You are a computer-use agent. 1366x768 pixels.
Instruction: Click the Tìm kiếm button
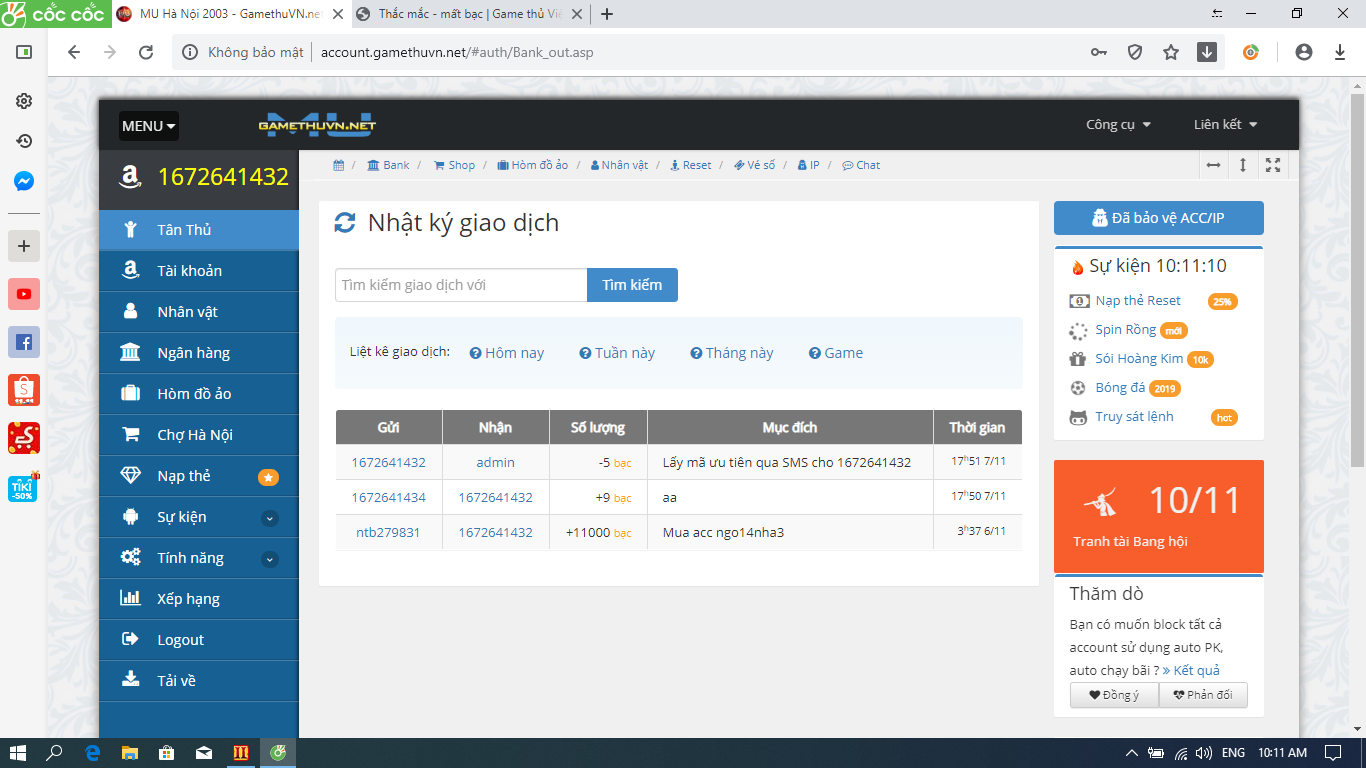coord(632,285)
